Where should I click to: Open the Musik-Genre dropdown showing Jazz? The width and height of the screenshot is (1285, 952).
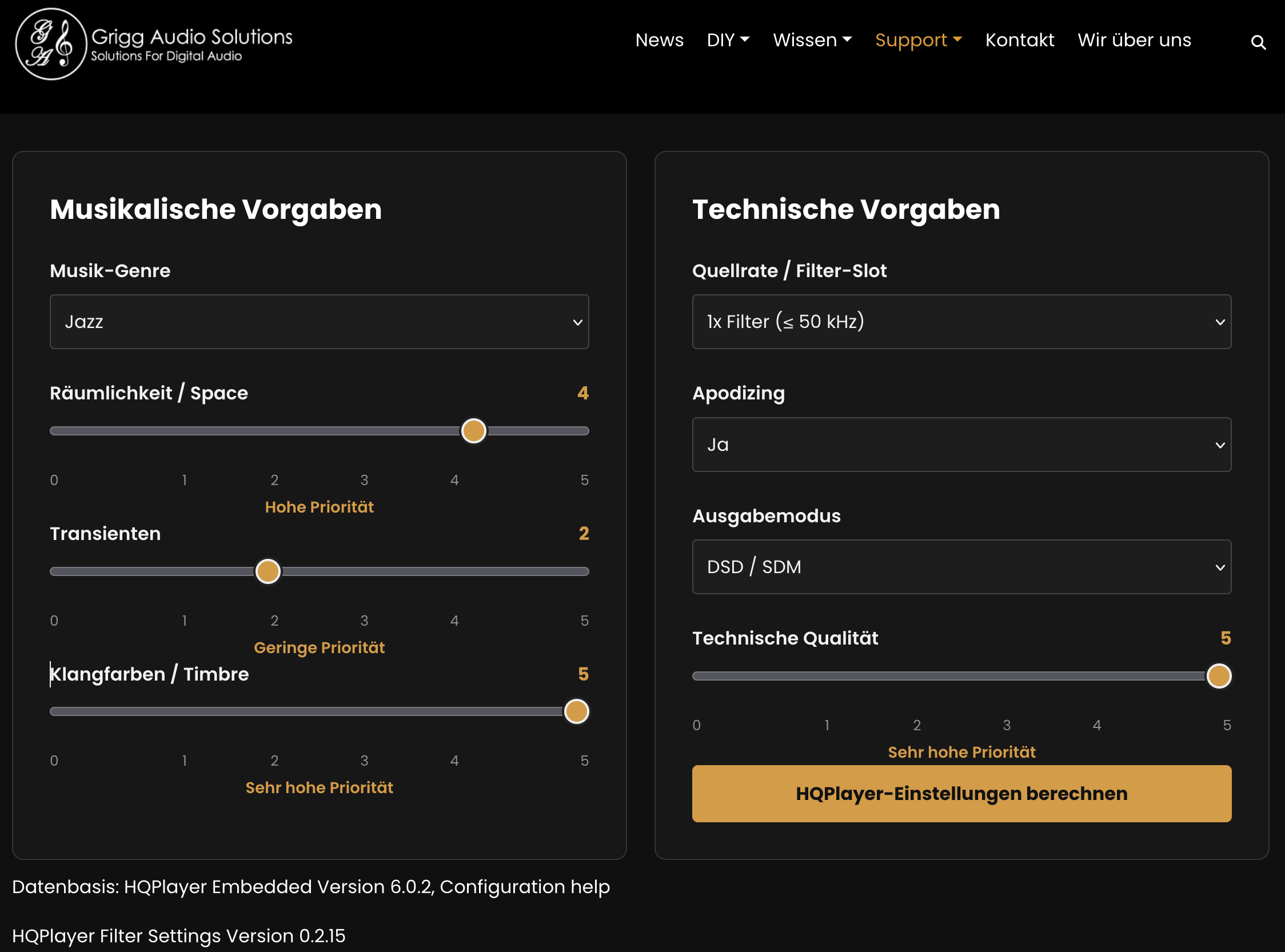(320, 322)
